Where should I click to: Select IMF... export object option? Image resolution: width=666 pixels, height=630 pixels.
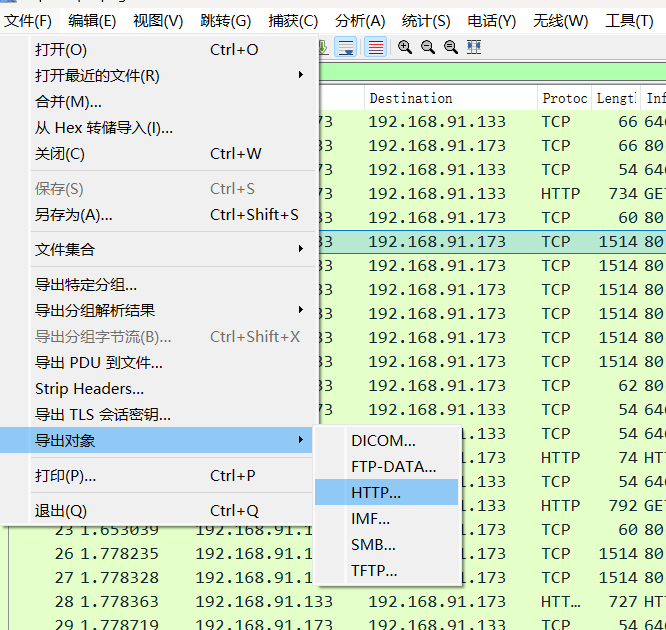click(387, 518)
